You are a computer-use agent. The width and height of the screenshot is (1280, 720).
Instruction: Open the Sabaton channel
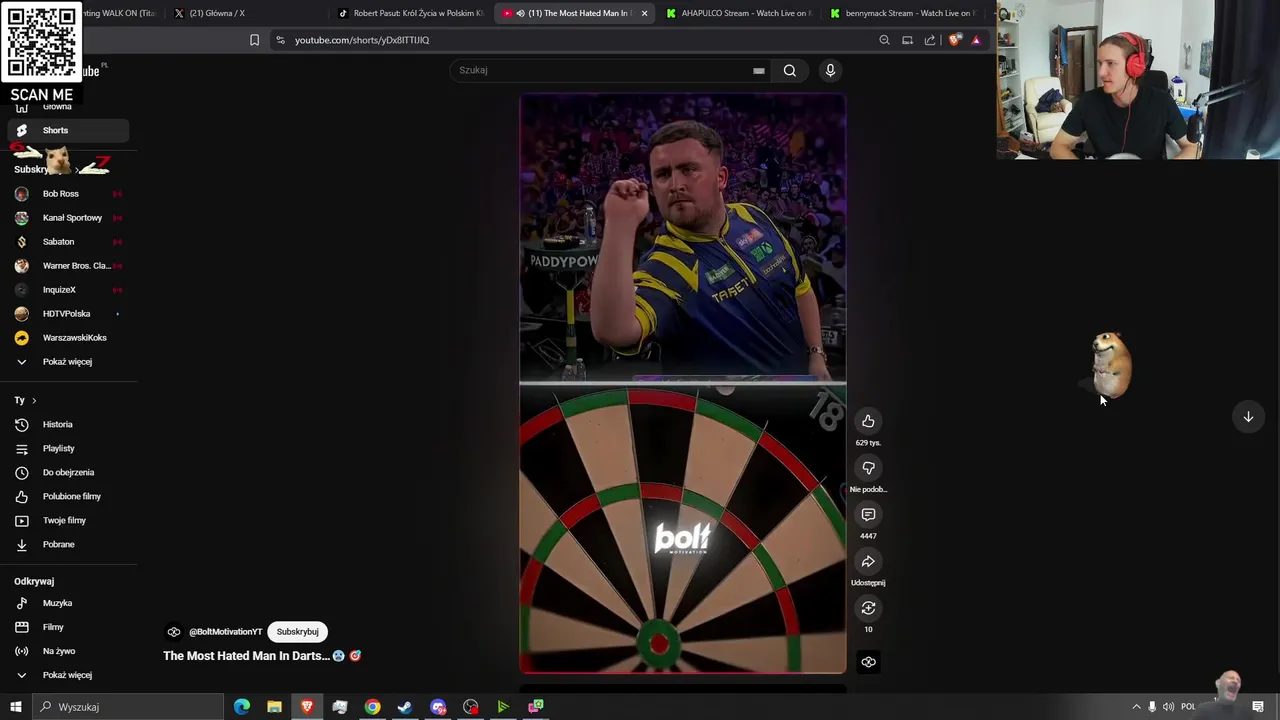coord(68,242)
